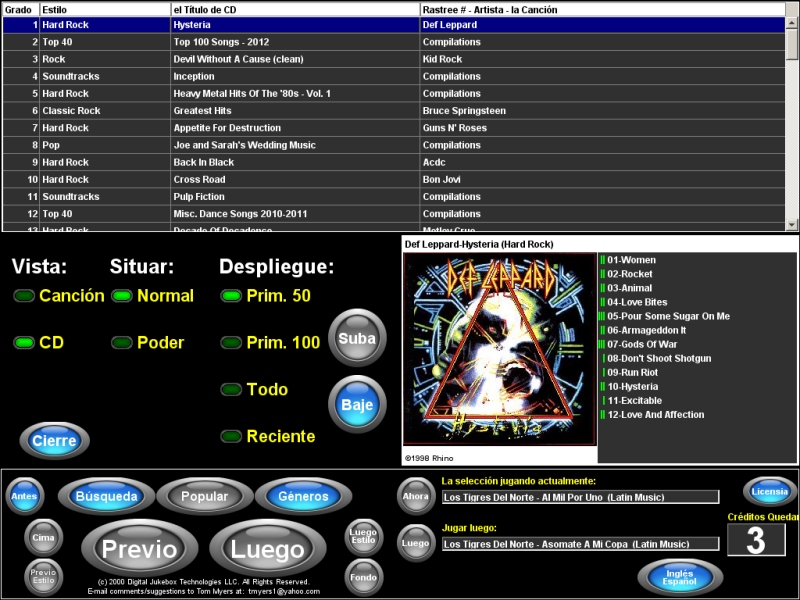Screen dimensions: 800x600
Task: Pick track 08-Don't Shoot Shotgun
Action: point(659,358)
